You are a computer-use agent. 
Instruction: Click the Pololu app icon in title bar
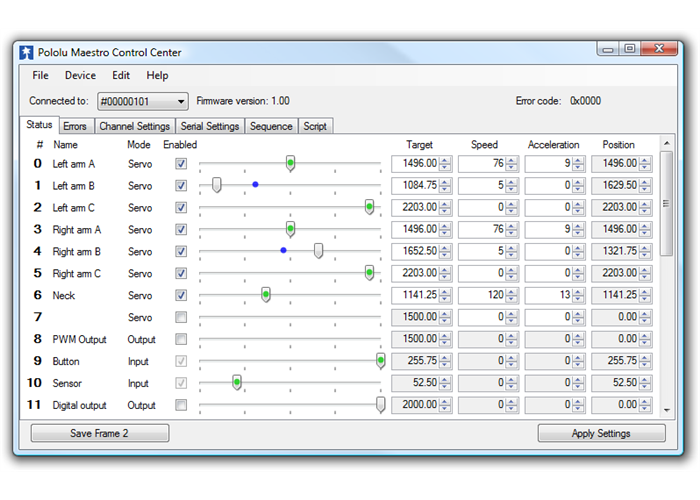(26, 52)
